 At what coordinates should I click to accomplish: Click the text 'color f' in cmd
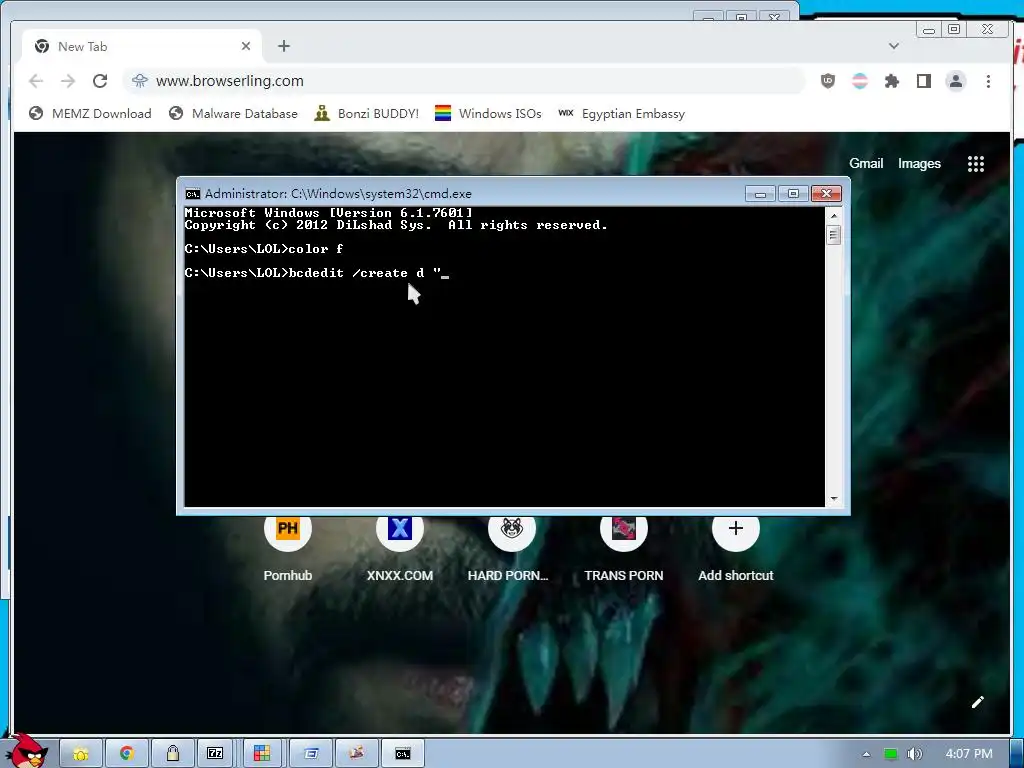click(315, 249)
